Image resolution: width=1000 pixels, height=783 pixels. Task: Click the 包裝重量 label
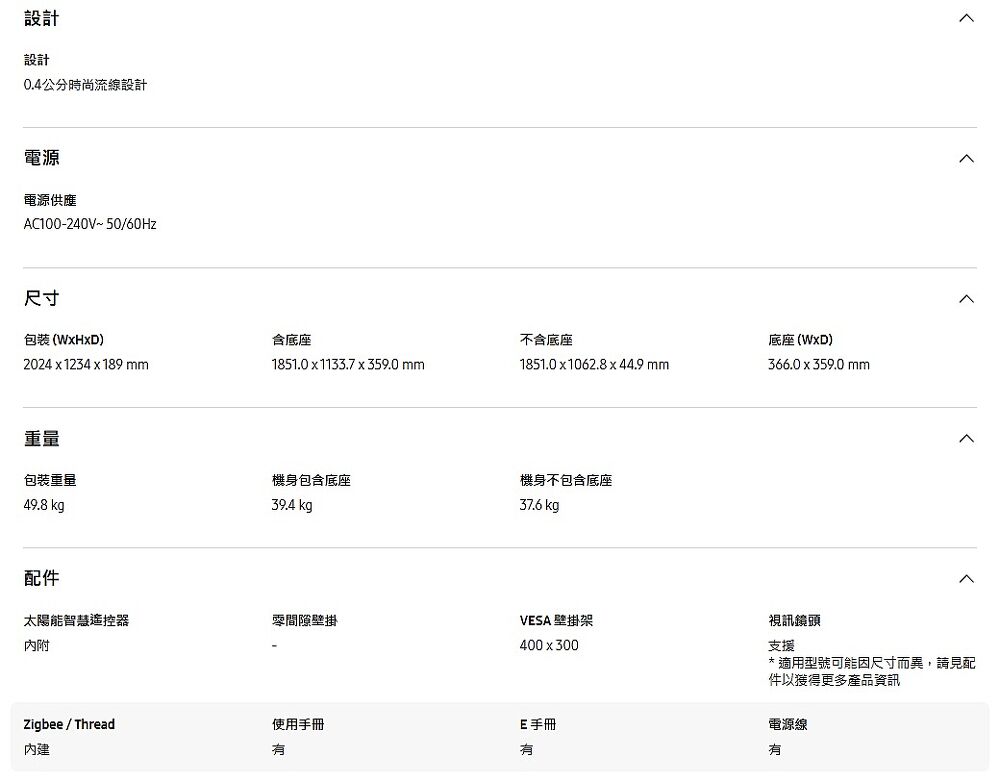(x=50, y=480)
